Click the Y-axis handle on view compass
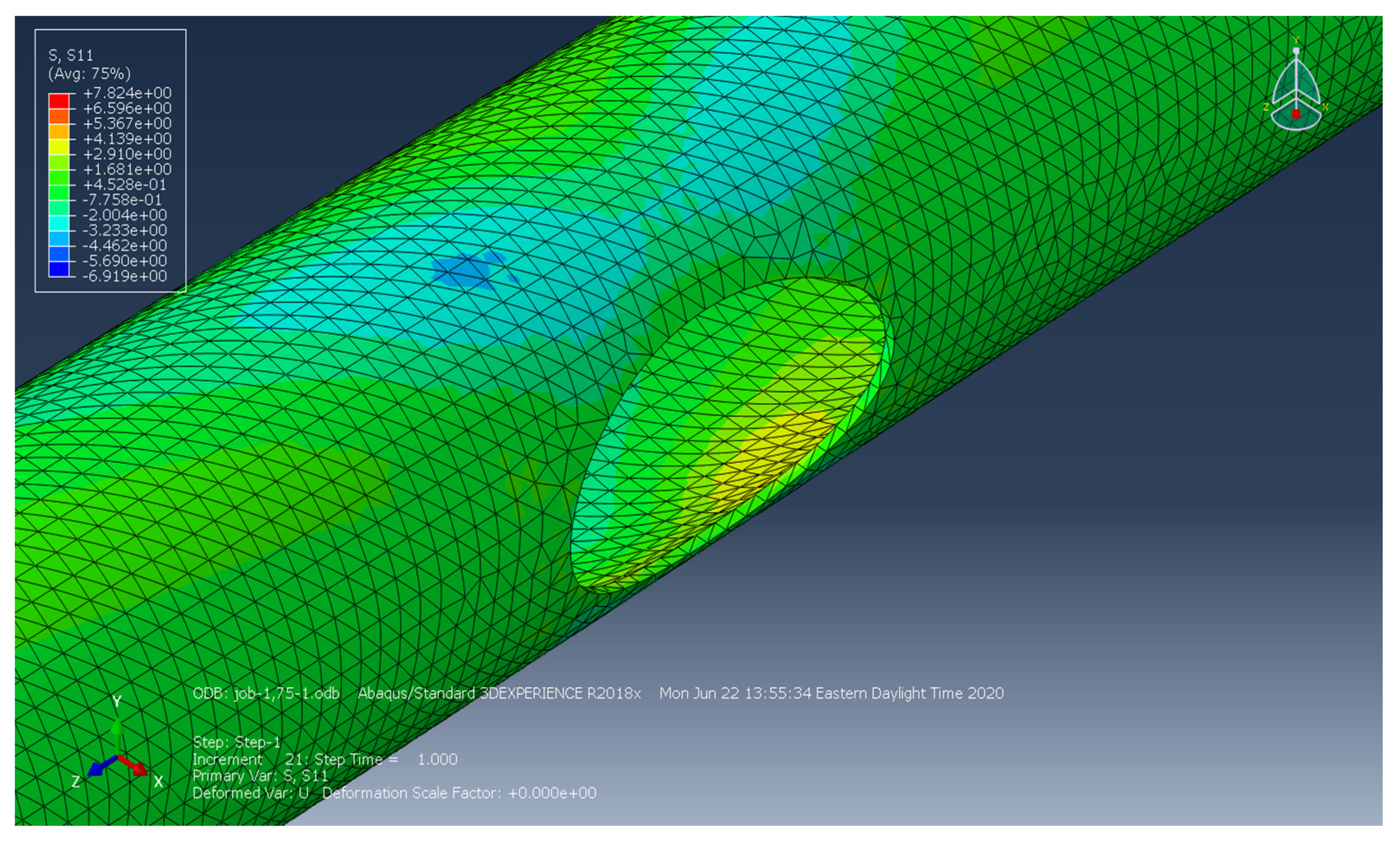 (1296, 51)
